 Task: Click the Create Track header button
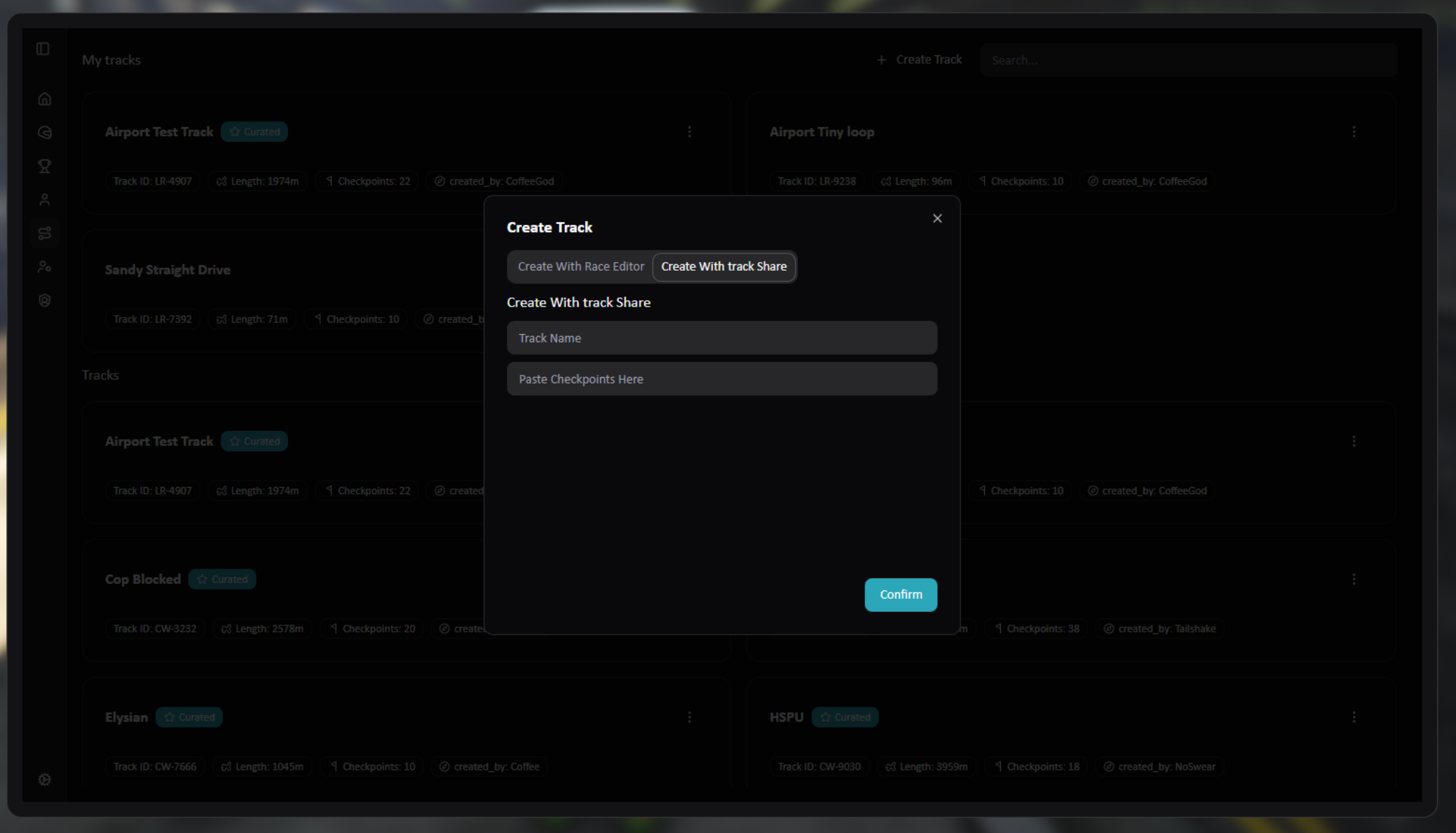click(x=919, y=60)
